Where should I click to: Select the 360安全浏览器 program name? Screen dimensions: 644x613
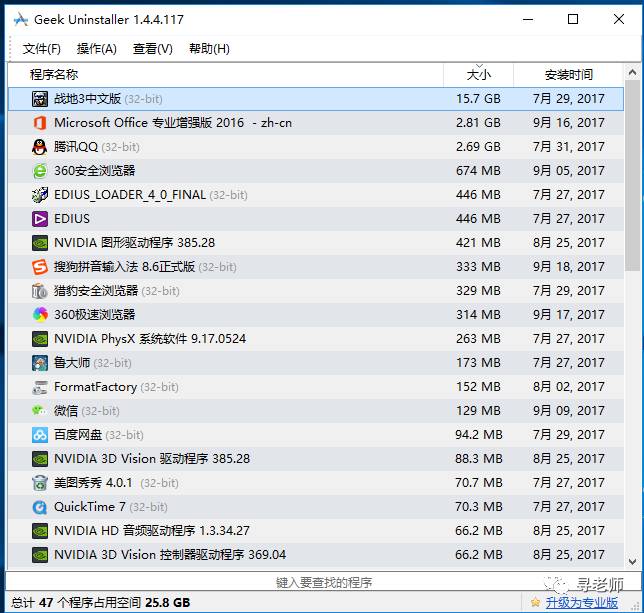coord(94,171)
